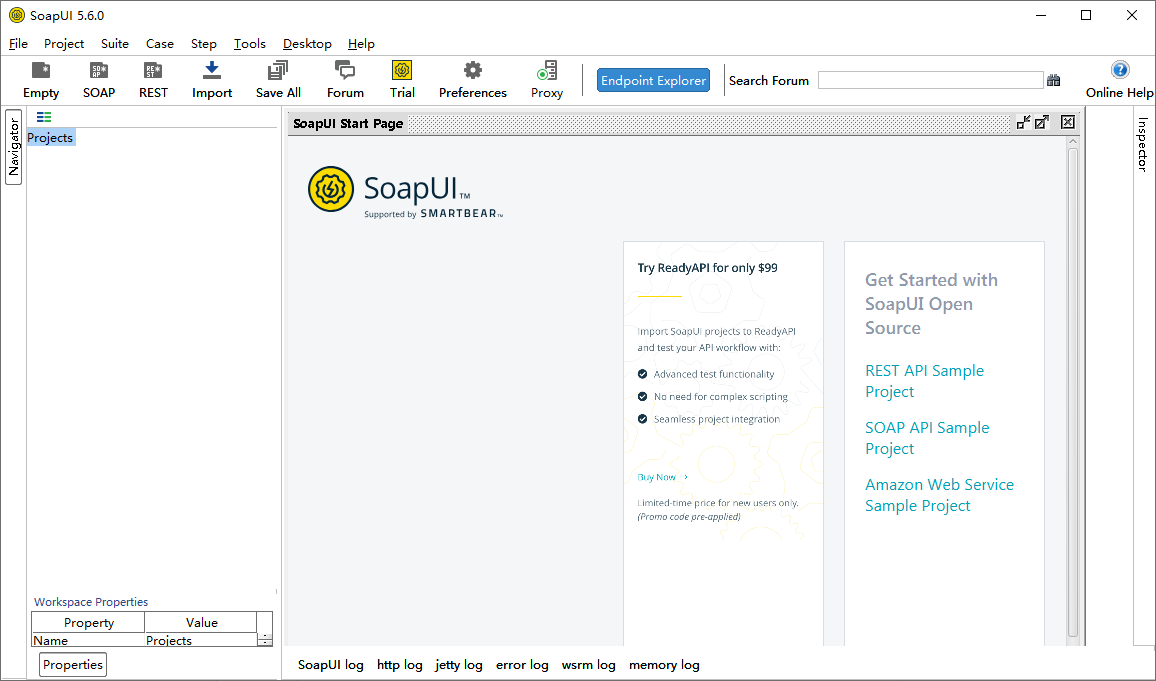Image resolution: width=1156 pixels, height=681 pixels.
Task: Click the properties table scrollbar arrow
Action: point(265,640)
